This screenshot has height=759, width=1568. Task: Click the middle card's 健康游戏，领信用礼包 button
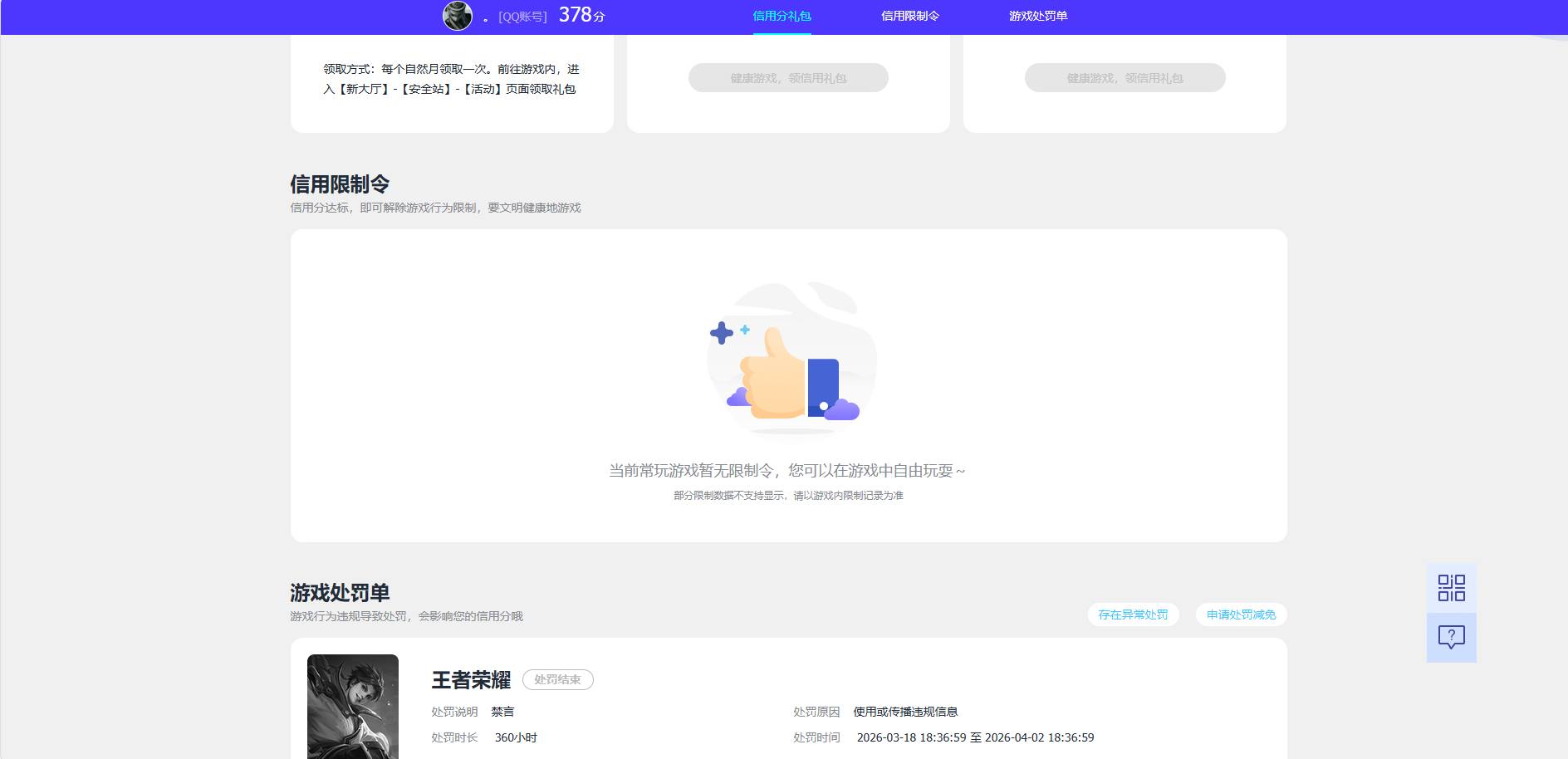tap(788, 78)
